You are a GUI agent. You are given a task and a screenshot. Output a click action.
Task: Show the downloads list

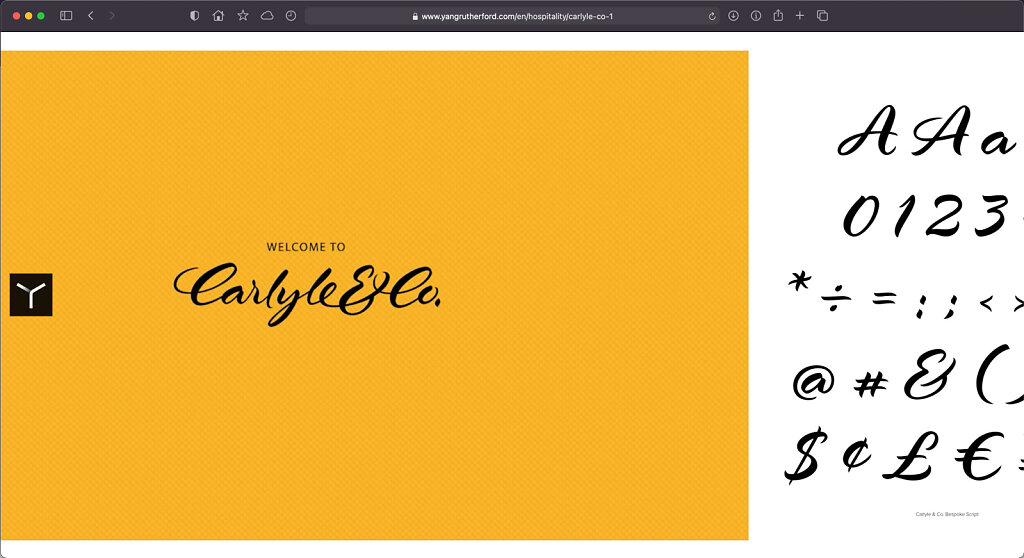tap(733, 16)
